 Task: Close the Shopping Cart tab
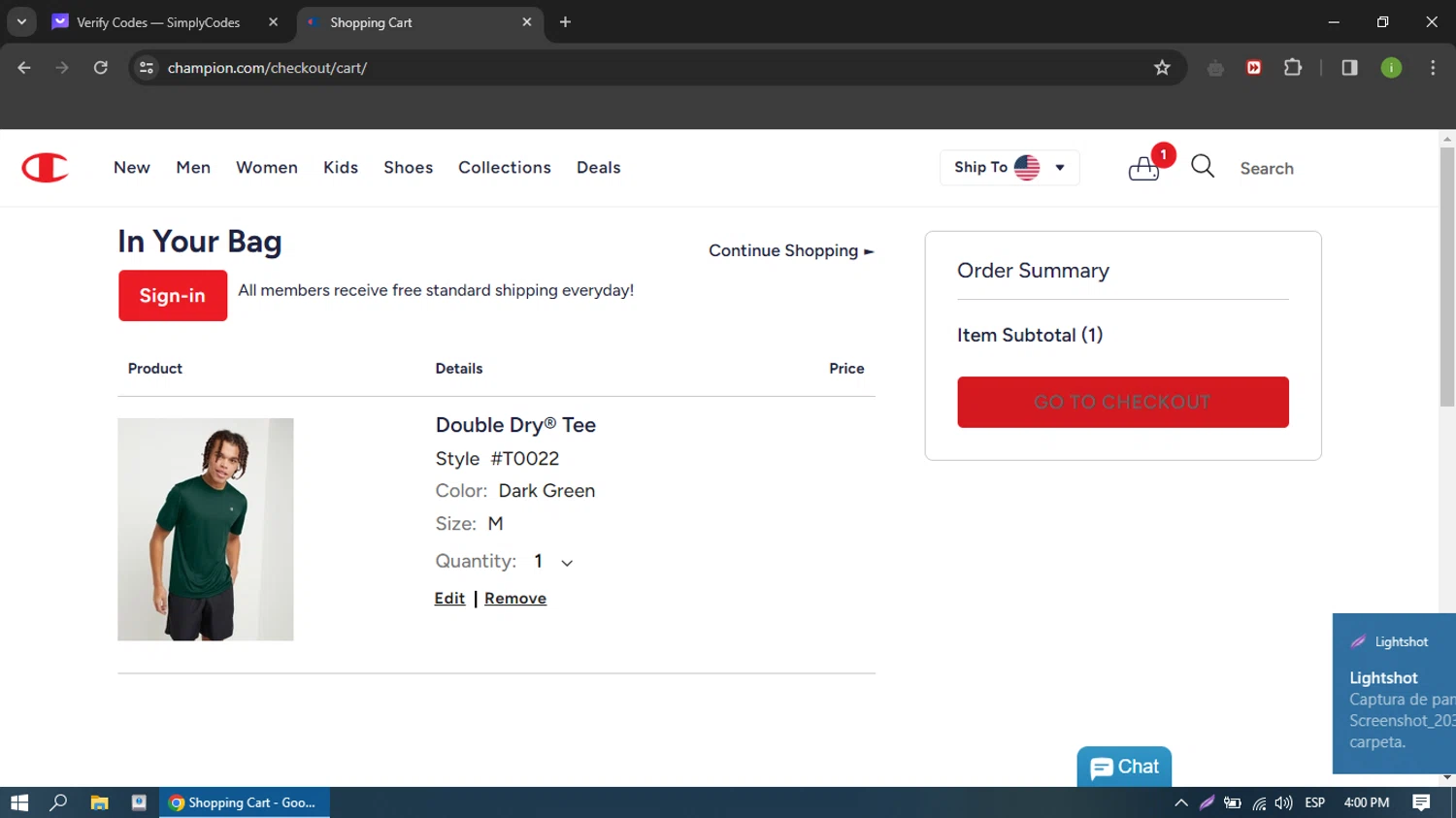pos(527,21)
